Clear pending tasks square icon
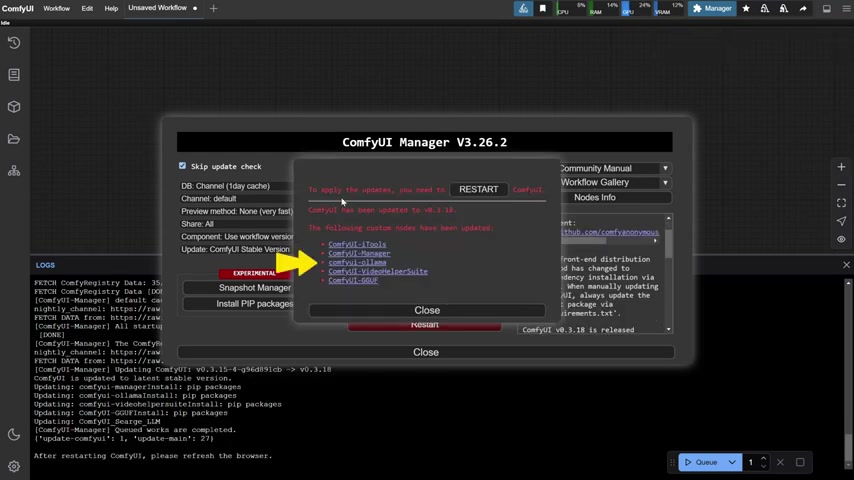 tap(800, 462)
